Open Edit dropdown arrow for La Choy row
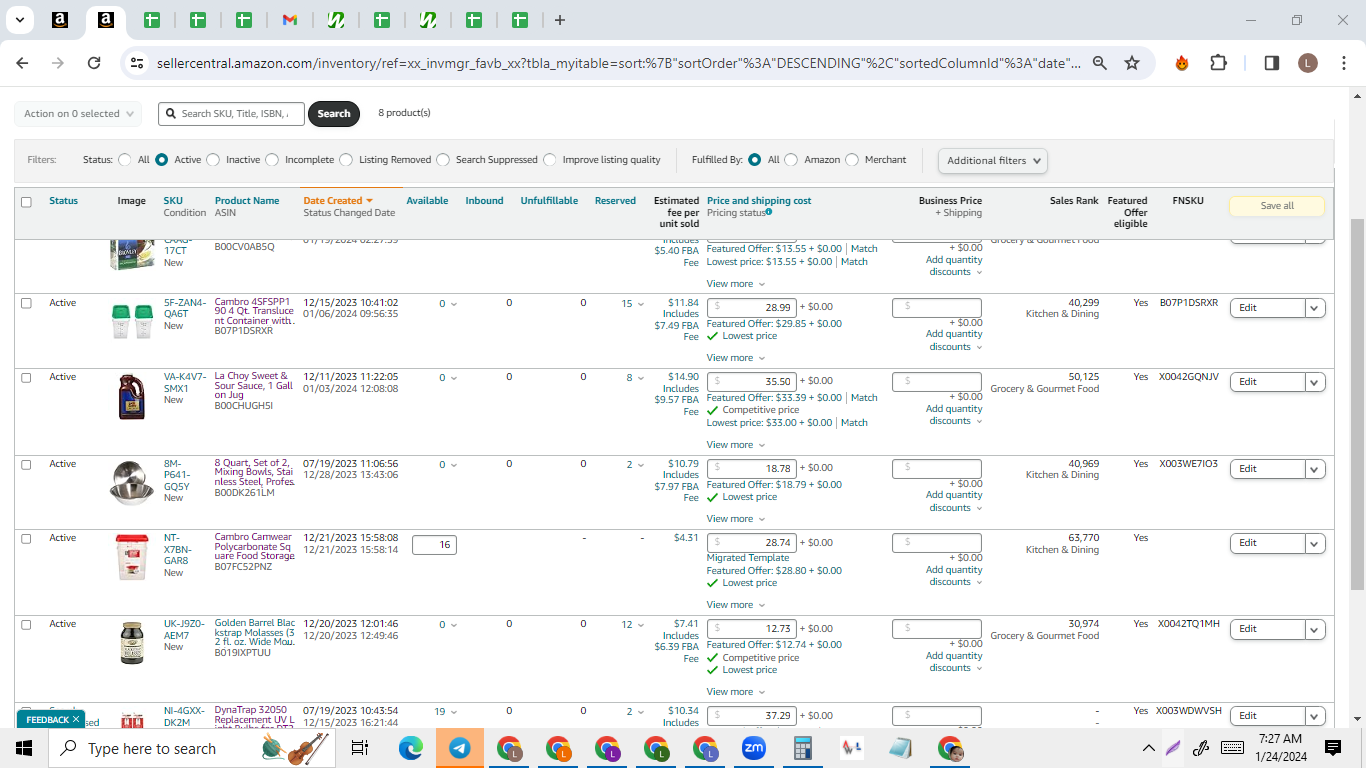The height and width of the screenshot is (768, 1366). point(1316,382)
